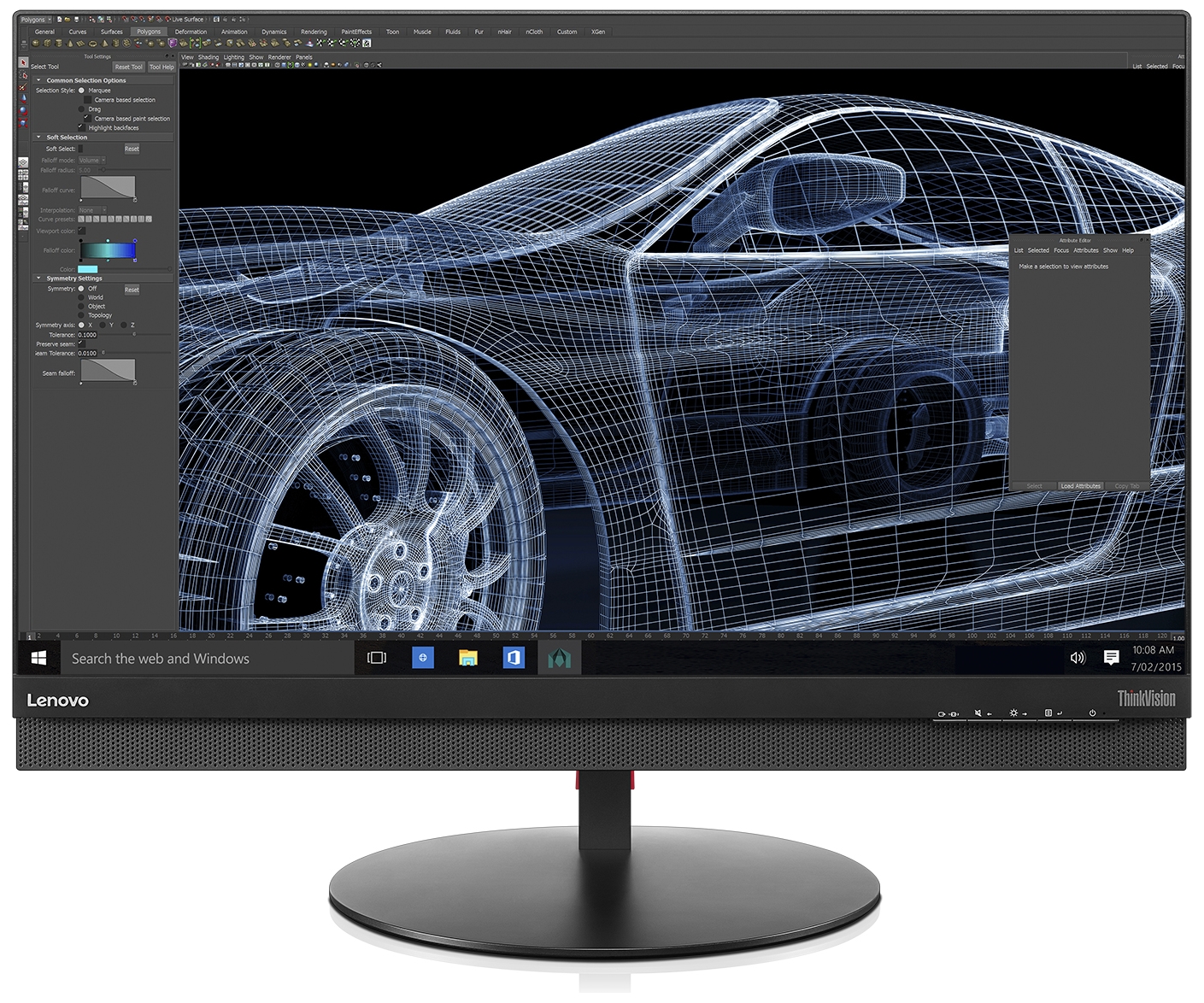The width and height of the screenshot is (1204, 1003).
Task: Select the arrow Select Tool in the toolbox
Action: (24, 63)
